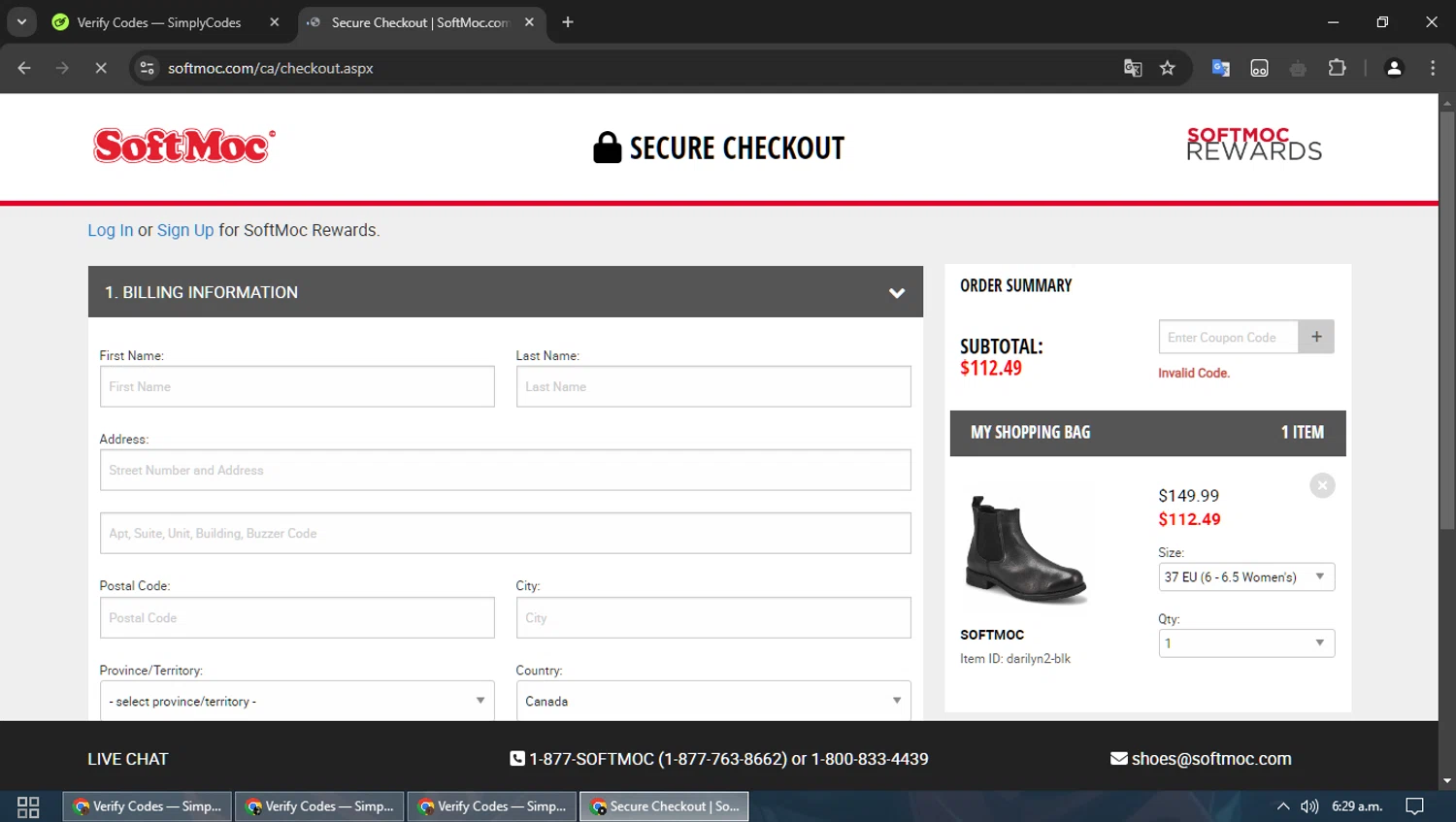Viewport: 1456px width, 822px height.
Task: Click the SoftMoc Rewards logo
Action: 1254,144
